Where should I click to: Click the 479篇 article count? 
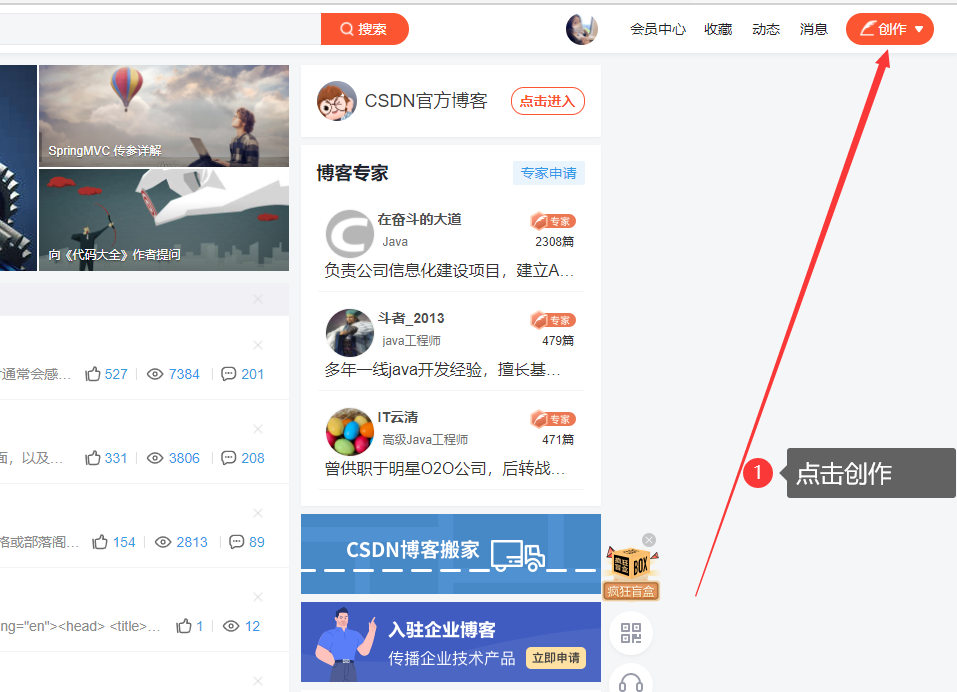point(558,341)
